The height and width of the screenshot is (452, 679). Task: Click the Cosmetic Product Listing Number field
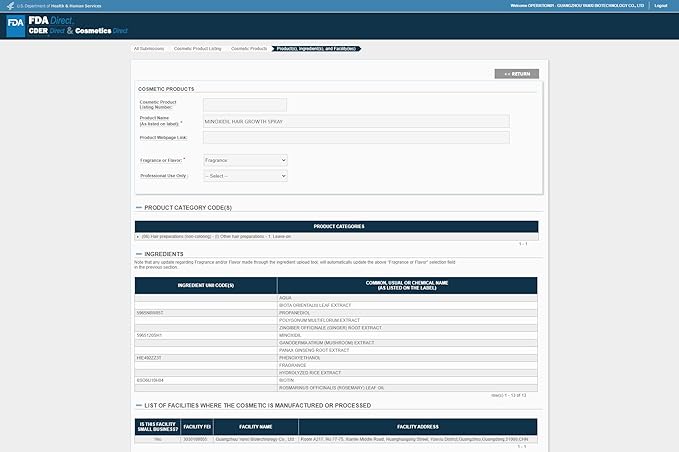245,104
